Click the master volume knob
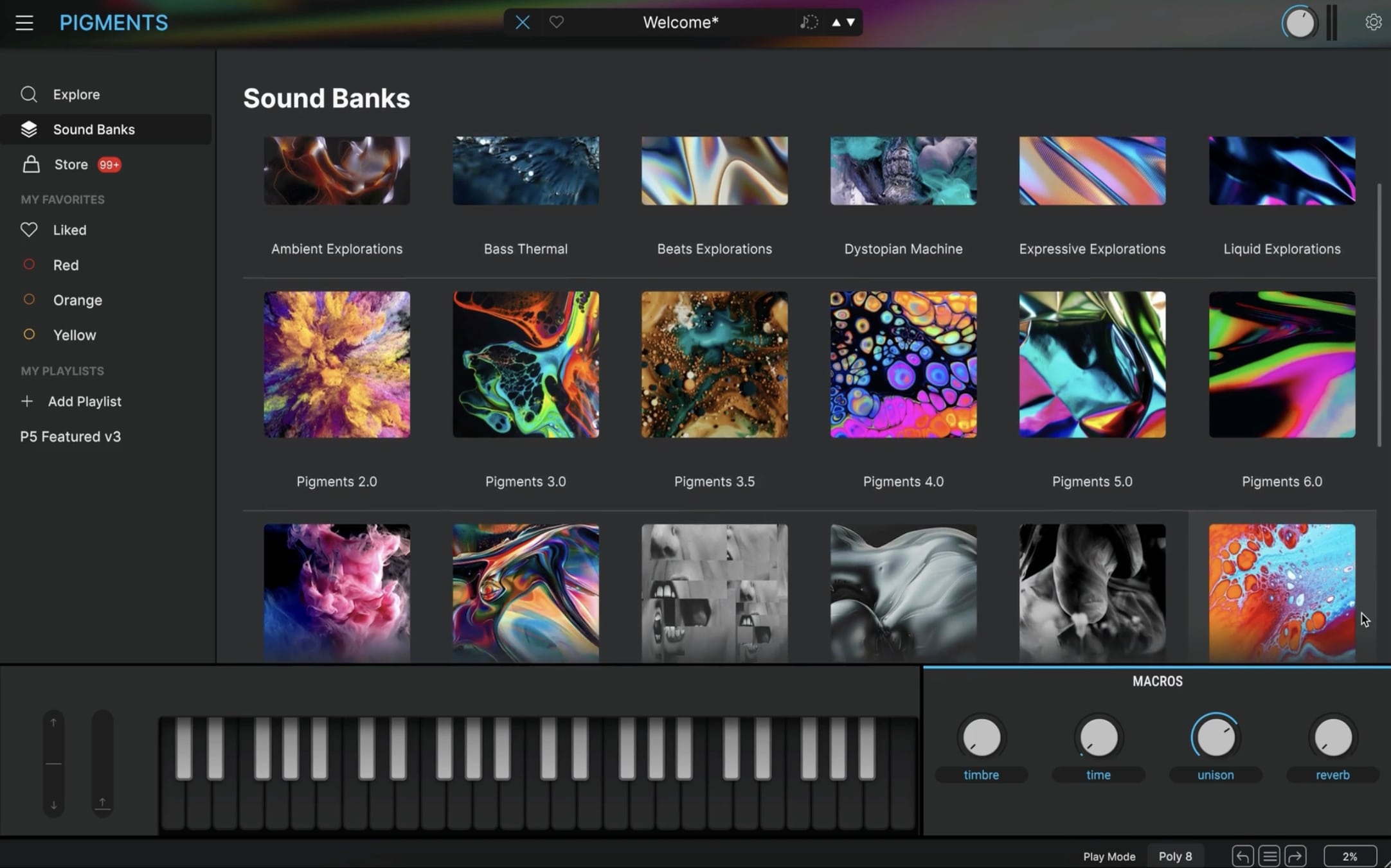The width and height of the screenshot is (1391, 868). click(1300, 24)
